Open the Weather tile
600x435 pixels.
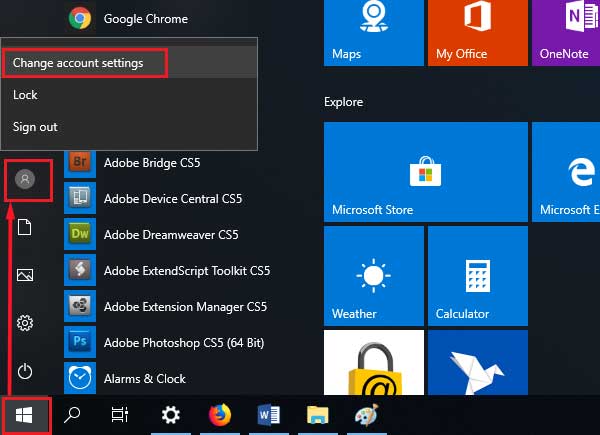tap(374, 276)
